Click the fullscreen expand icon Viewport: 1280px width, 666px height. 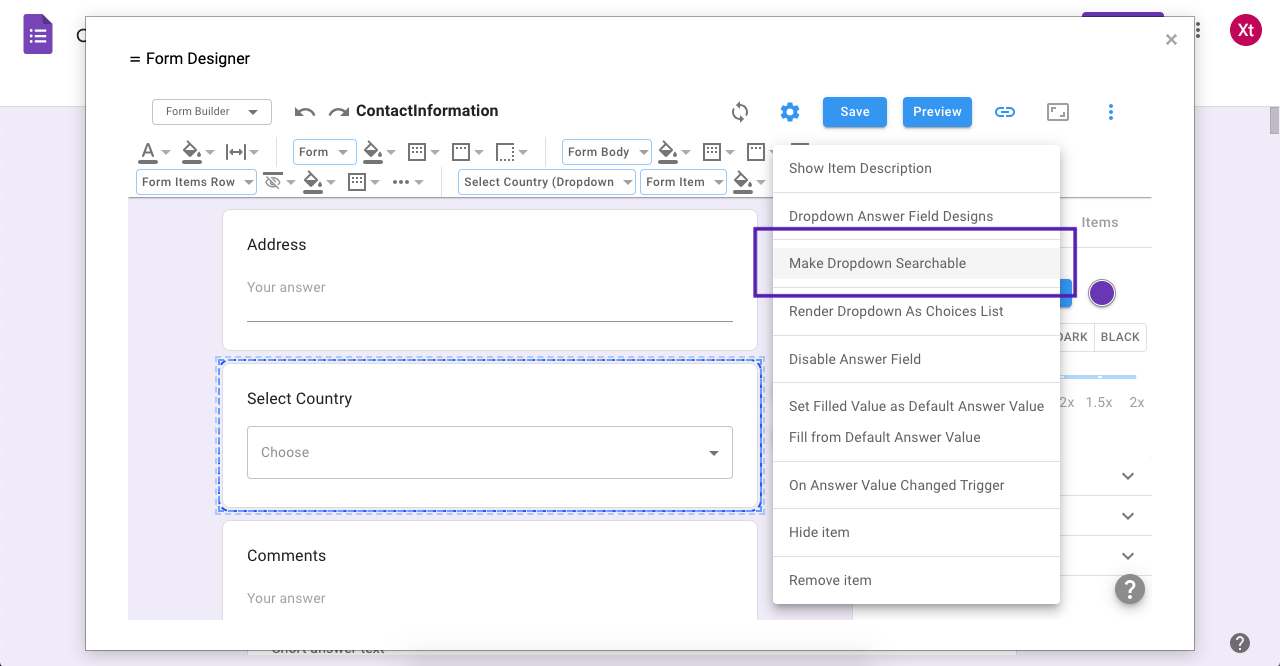click(1058, 112)
